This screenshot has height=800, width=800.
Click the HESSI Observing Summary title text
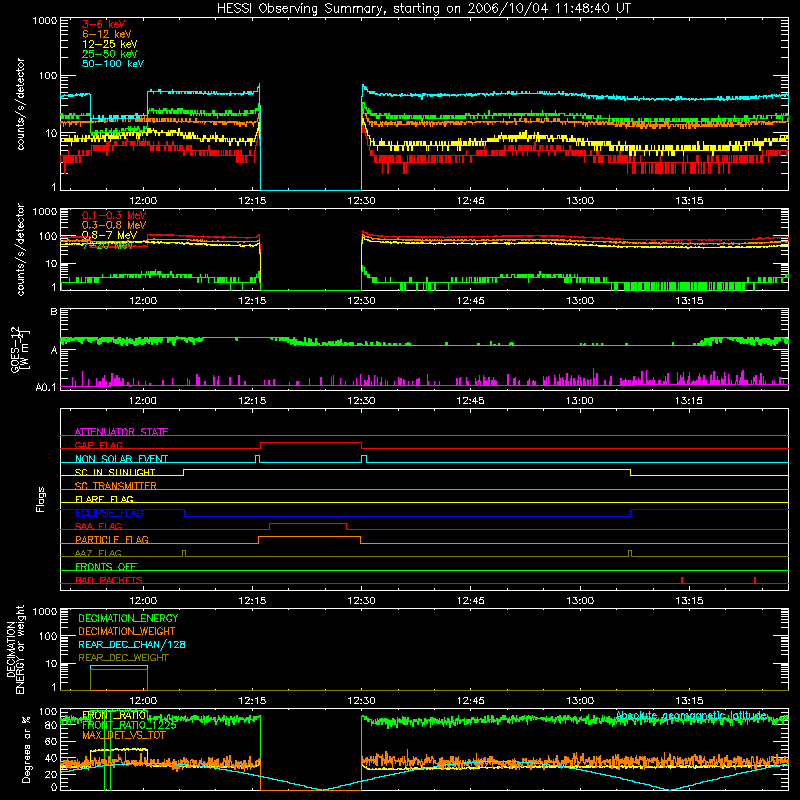(423, 9)
